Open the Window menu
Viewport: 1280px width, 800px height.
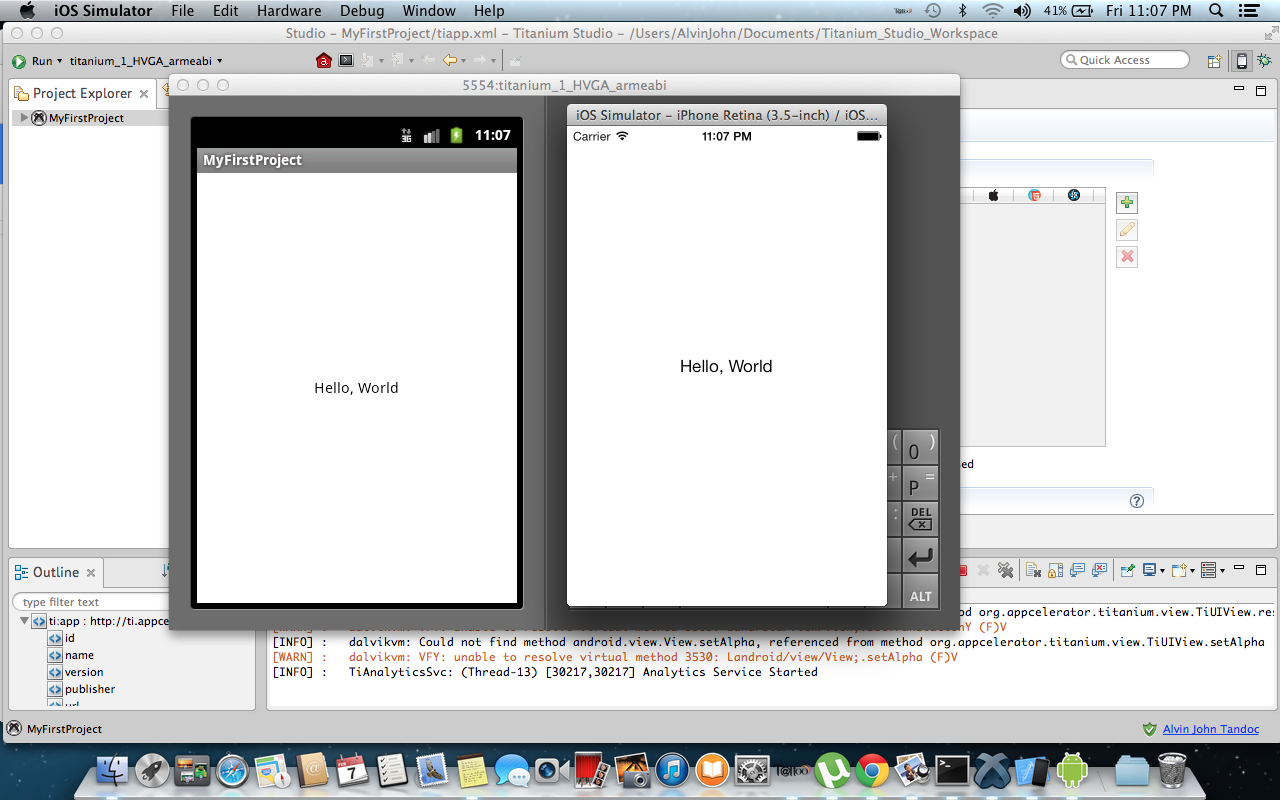tap(430, 11)
